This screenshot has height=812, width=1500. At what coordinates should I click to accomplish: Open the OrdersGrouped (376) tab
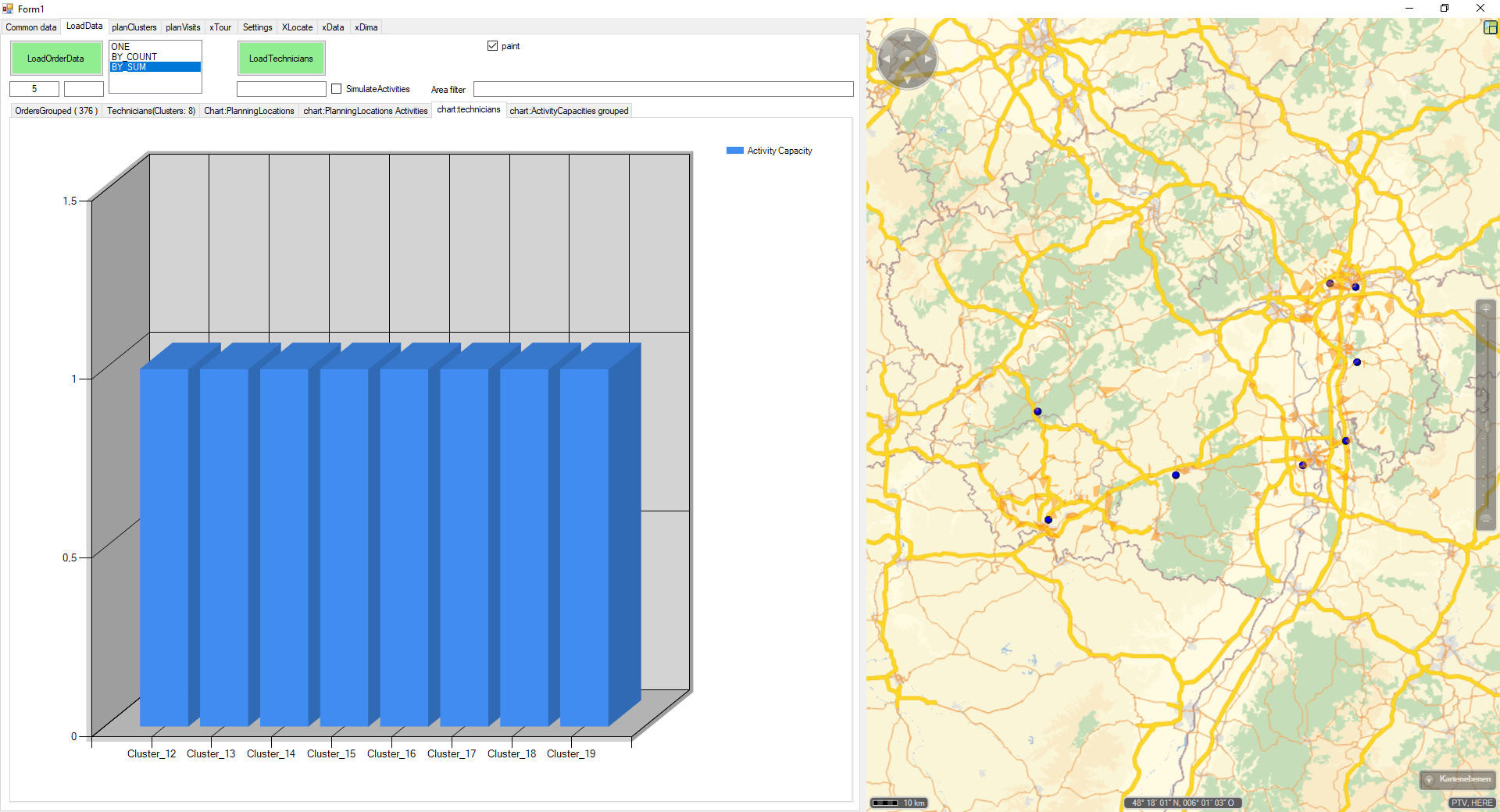[x=56, y=111]
